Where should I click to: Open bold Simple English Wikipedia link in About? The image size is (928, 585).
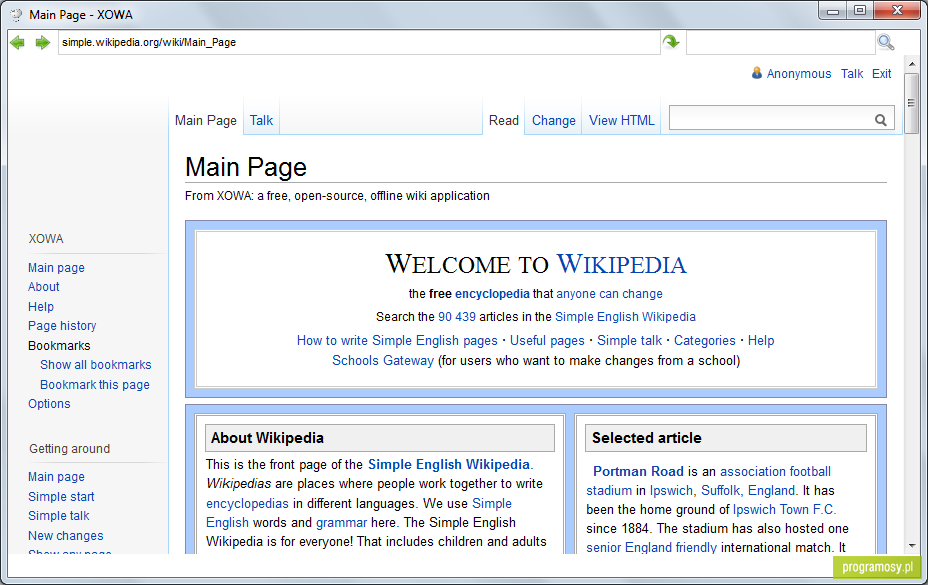click(449, 464)
